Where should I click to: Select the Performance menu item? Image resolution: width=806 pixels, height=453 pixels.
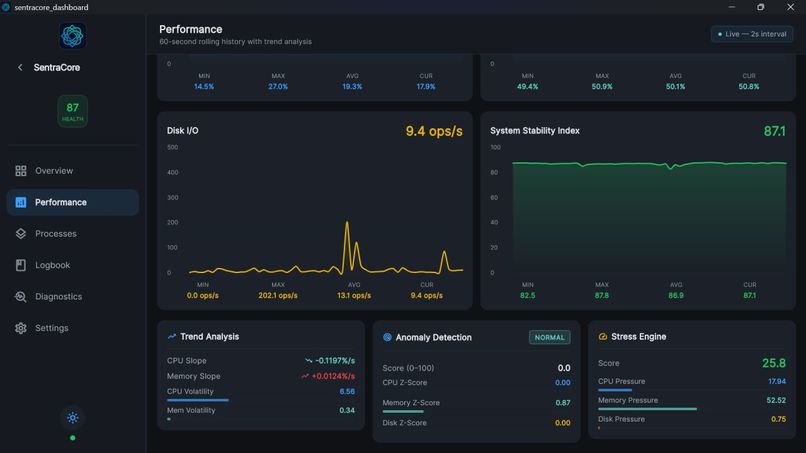pos(72,202)
